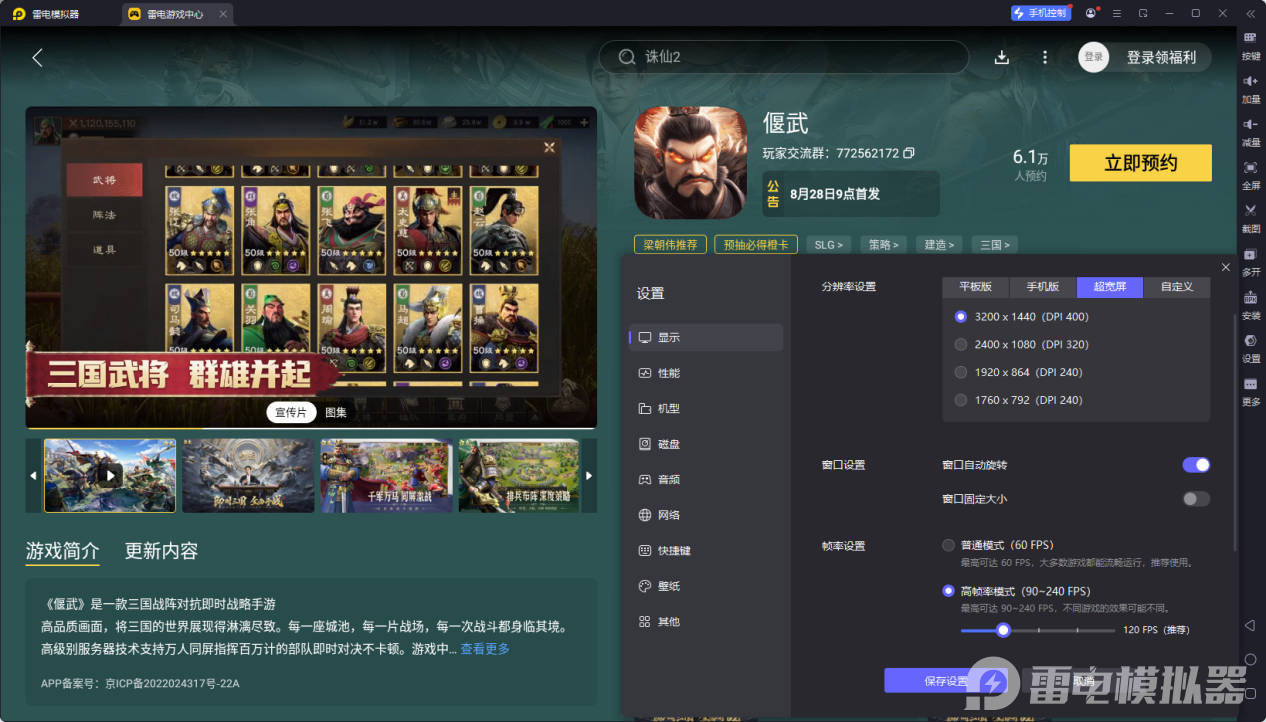Click the search field containing 诛仙2

click(x=784, y=57)
